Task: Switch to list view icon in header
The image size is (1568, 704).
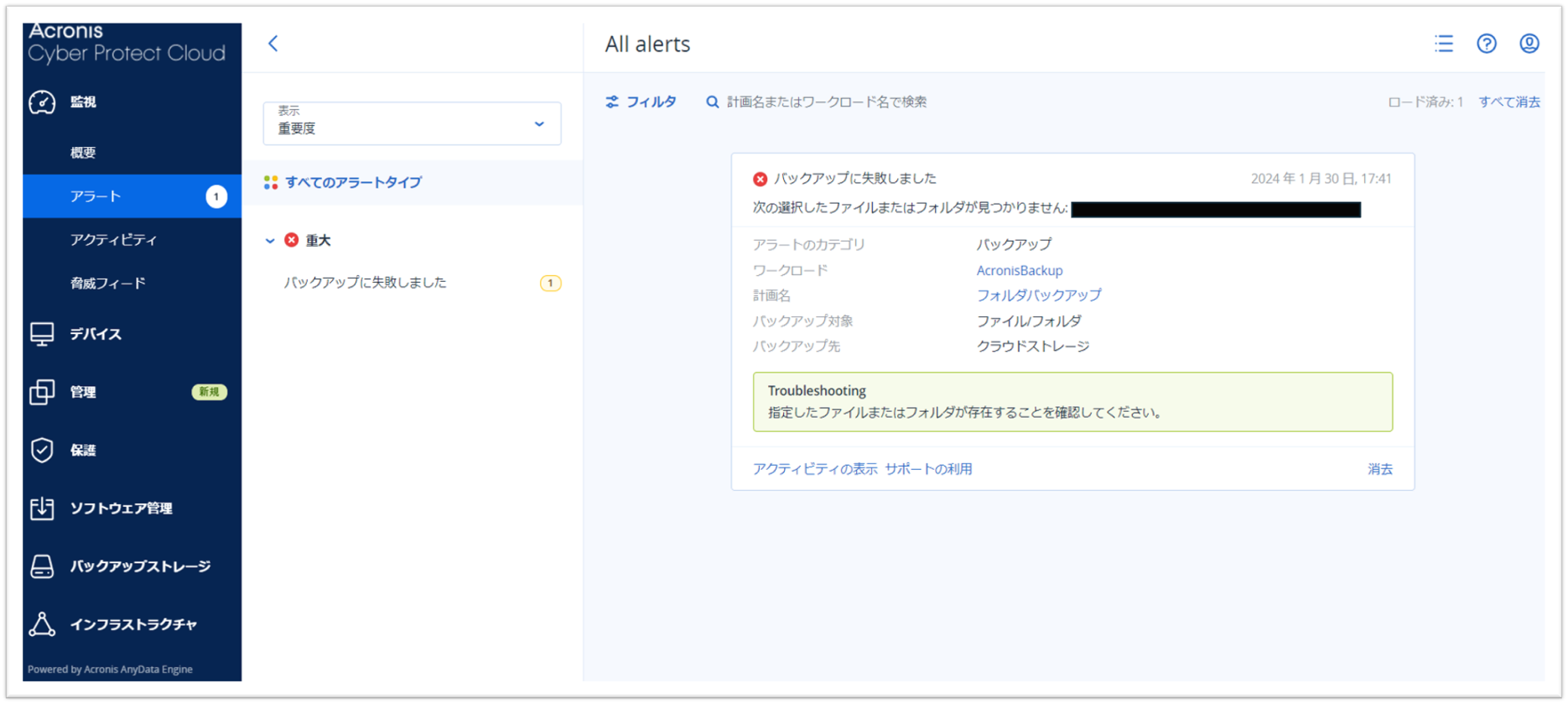Action: coord(1443,44)
